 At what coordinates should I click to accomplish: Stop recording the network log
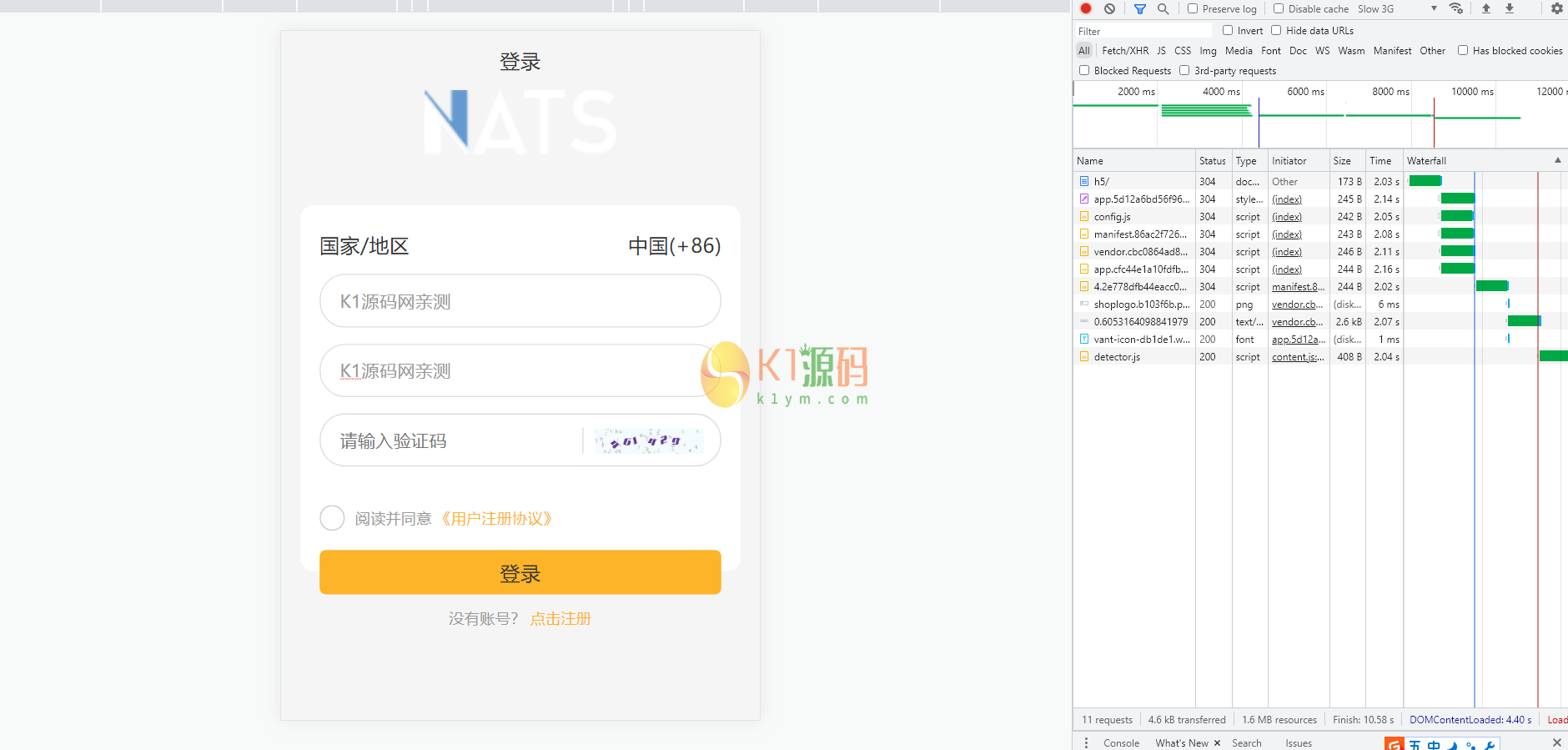[1086, 8]
